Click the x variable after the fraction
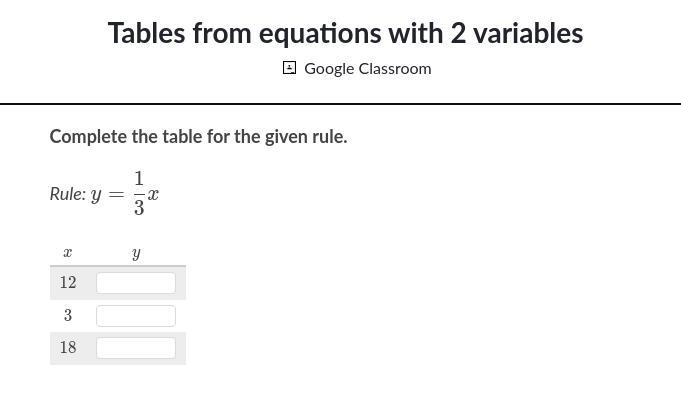Viewport: 681px width, 401px height. click(153, 194)
